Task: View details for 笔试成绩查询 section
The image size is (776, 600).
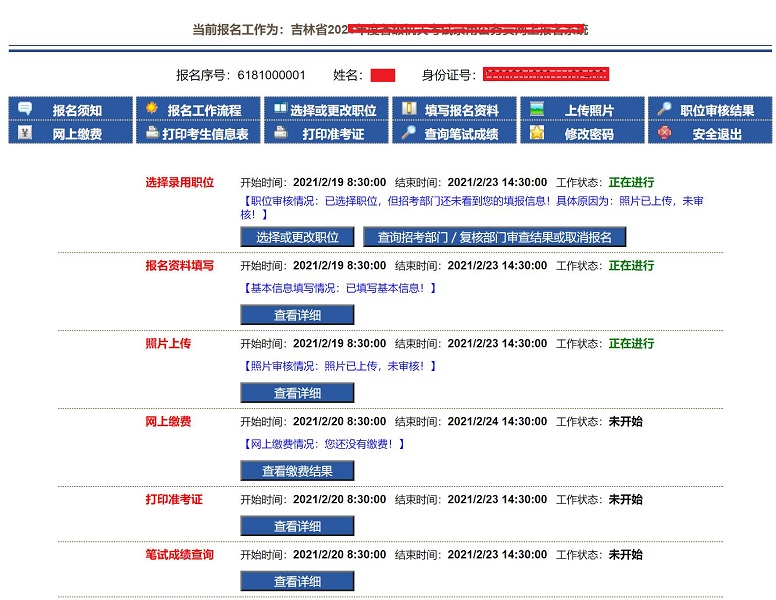Action: pyautogui.click(x=297, y=581)
